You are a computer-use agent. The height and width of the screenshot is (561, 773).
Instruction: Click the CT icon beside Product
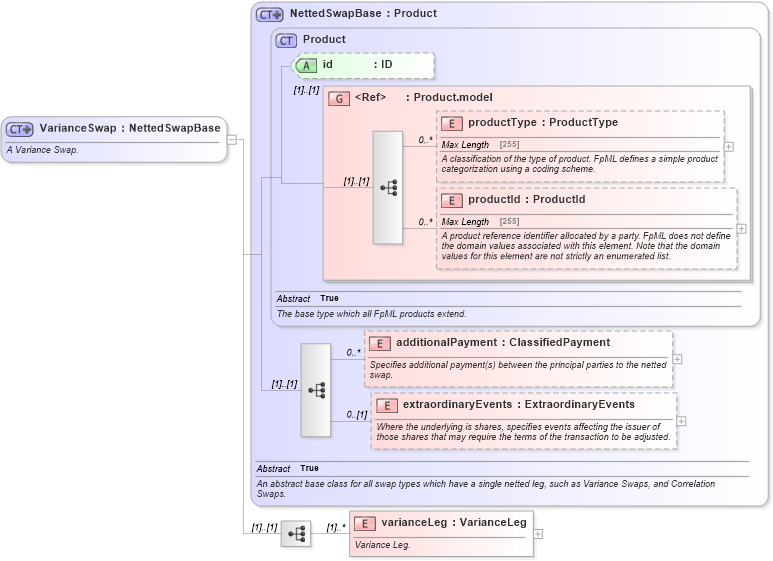[286, 40]
